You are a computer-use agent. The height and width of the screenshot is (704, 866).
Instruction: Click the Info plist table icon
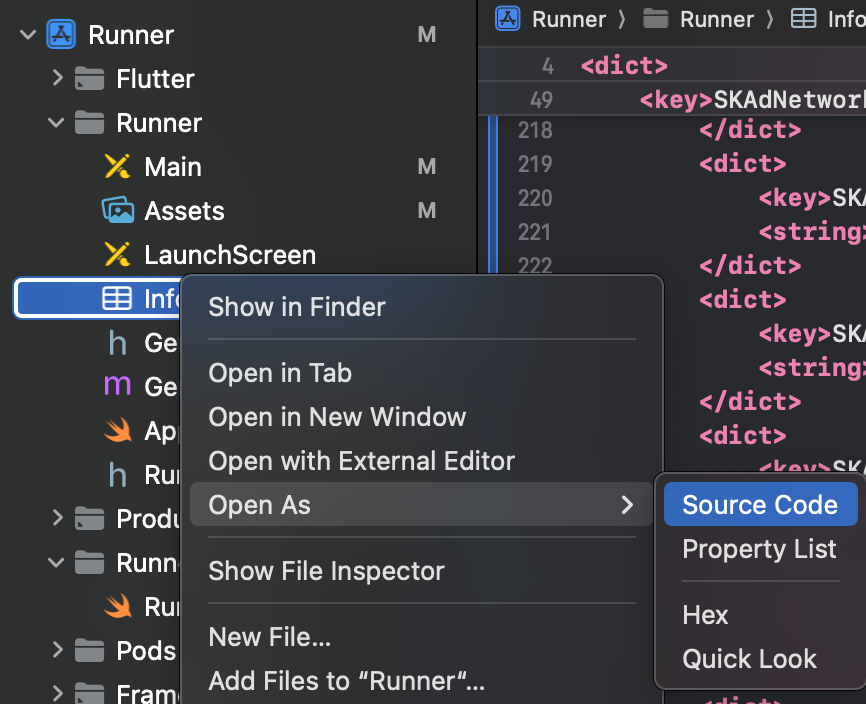tap(117, 299)
